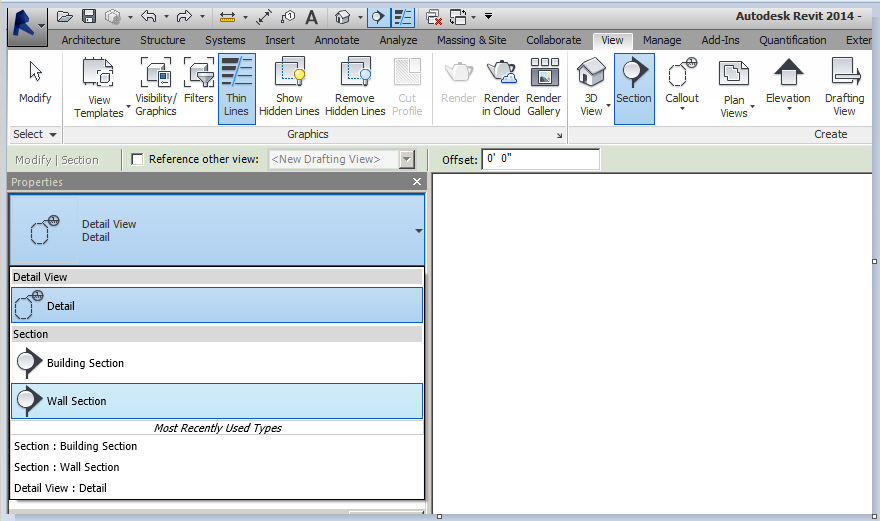This screenshot has height=521, width=880.
Task: Click the Switch Windows icon
Action: (x=458, y=17)
